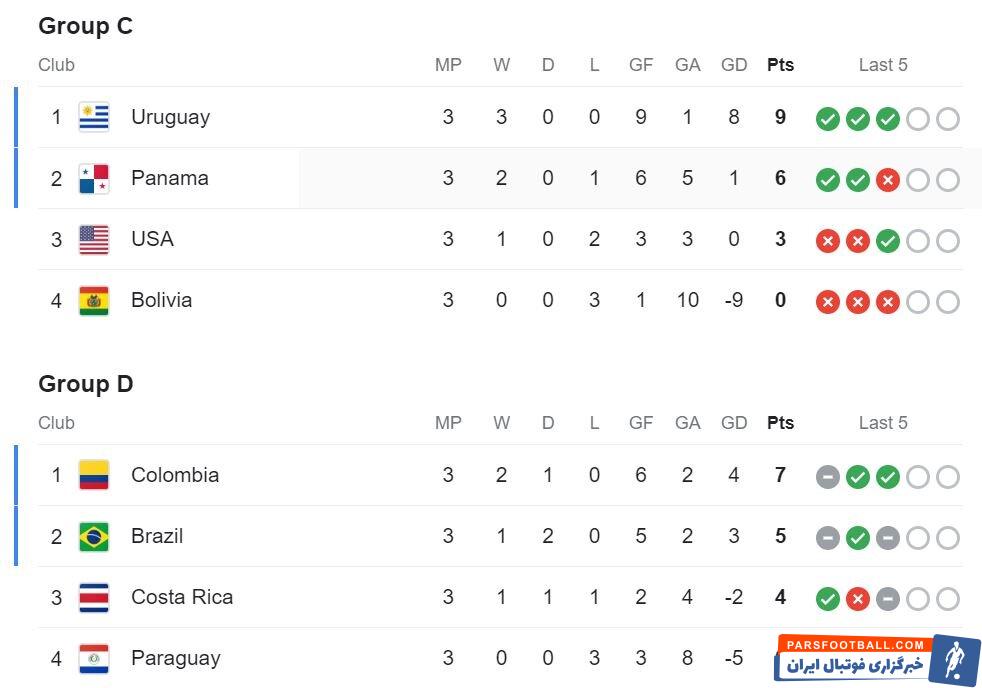The height and width of the screenshot is (688, 982).
Task: Open the Costa Rica team link
Action: tap(182, 598)
